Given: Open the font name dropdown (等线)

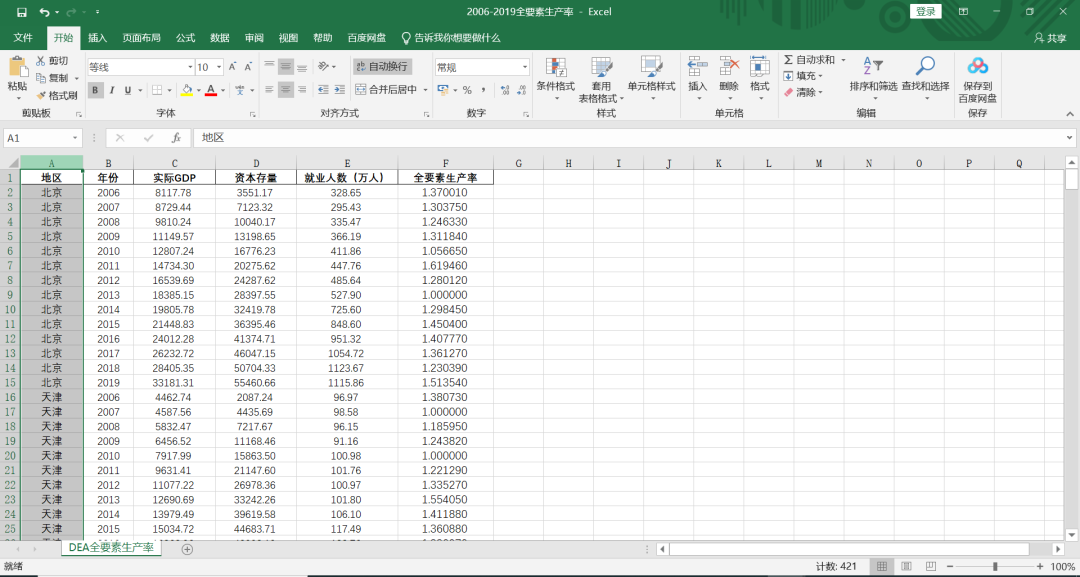Looking at the screenshot, I should [x=190, y=67].
